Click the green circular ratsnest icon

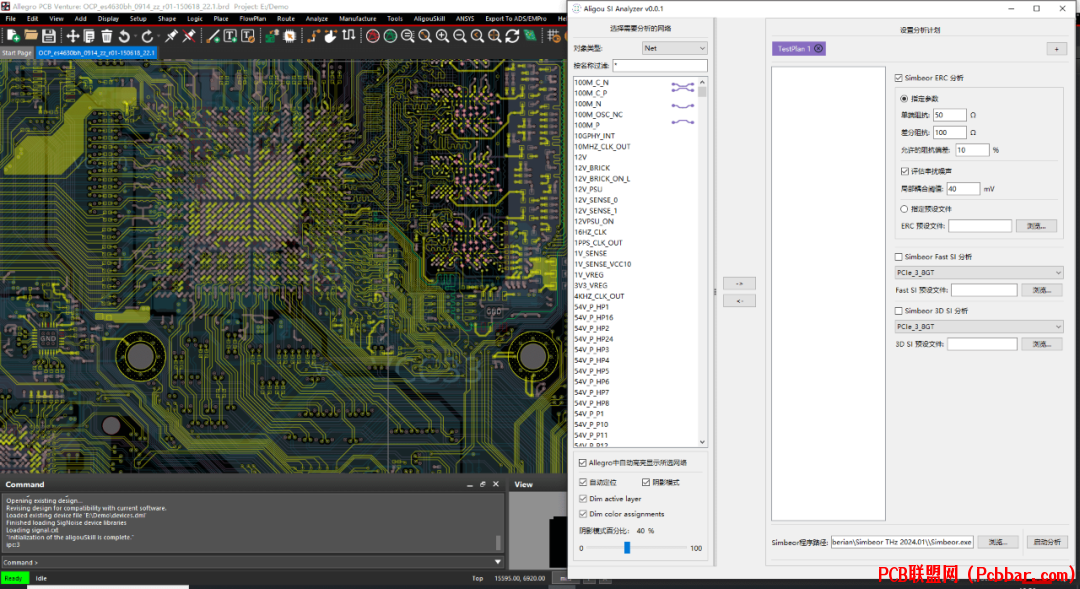click(391, 36)
